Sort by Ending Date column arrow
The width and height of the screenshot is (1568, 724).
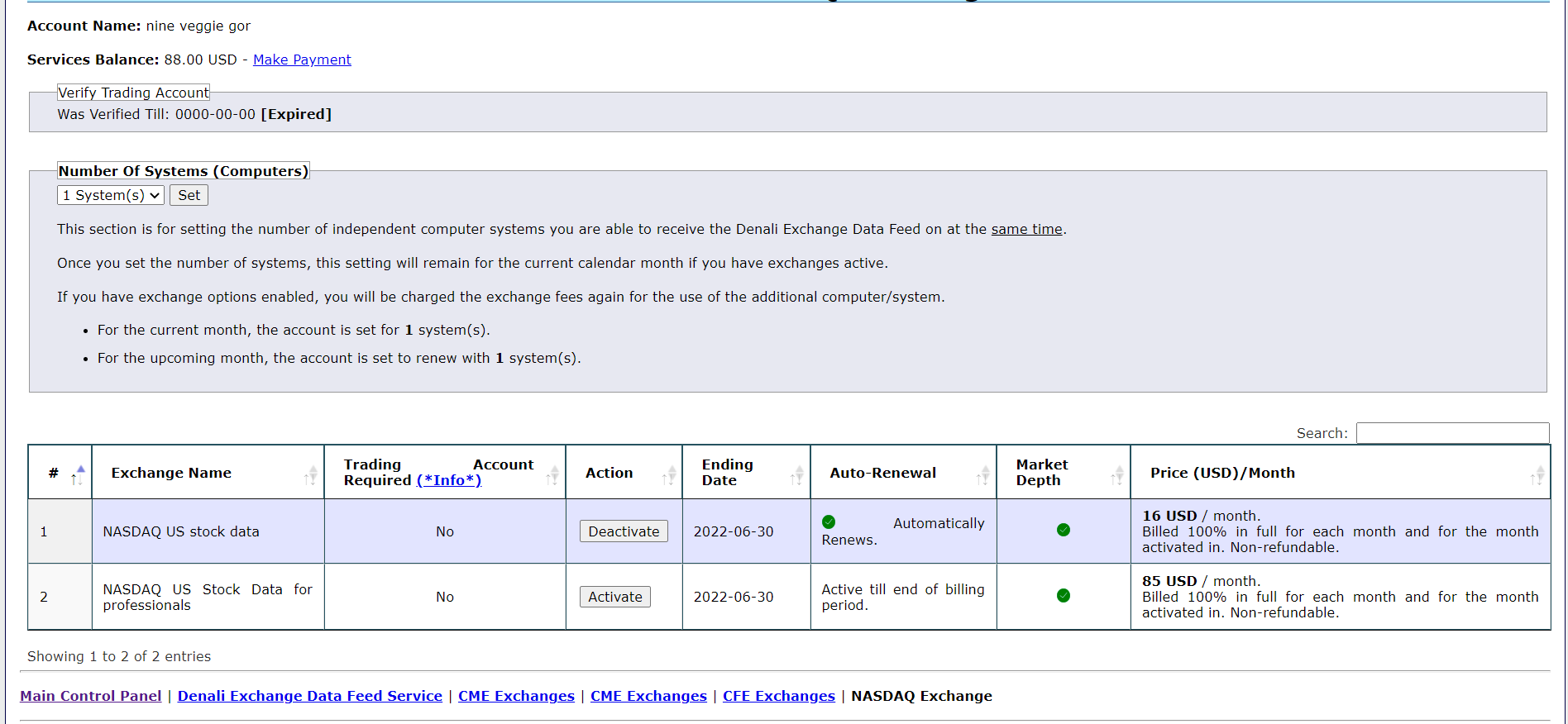[797, 474]
